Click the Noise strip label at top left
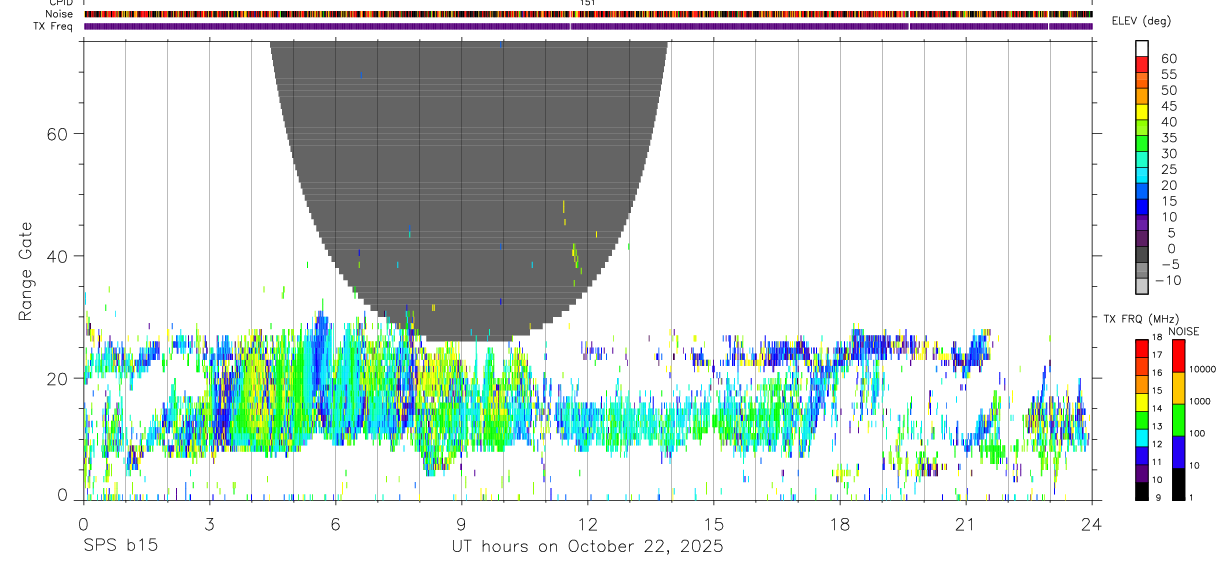Image resolution: width=1228 pixels, height=567 pixels. 60,14
